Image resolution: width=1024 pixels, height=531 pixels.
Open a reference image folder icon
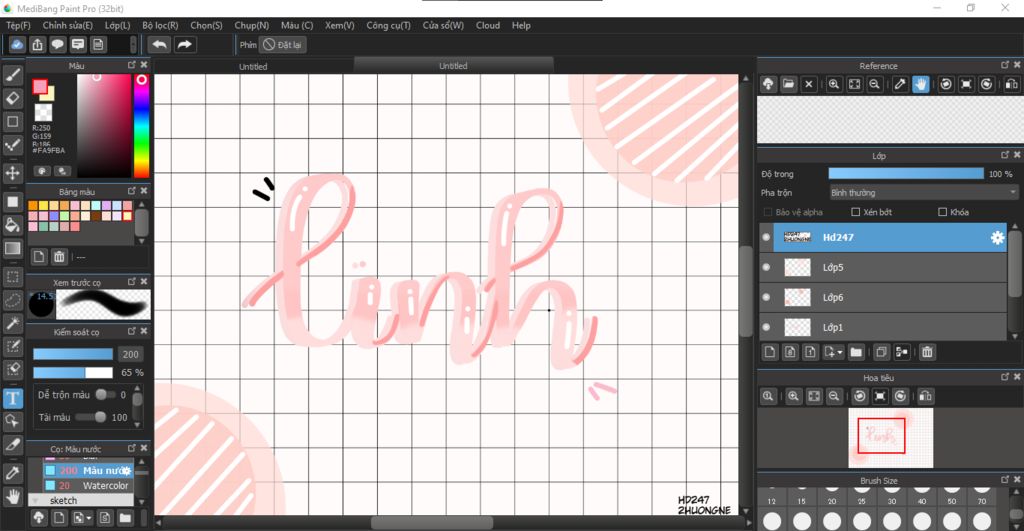pos(789,84)
